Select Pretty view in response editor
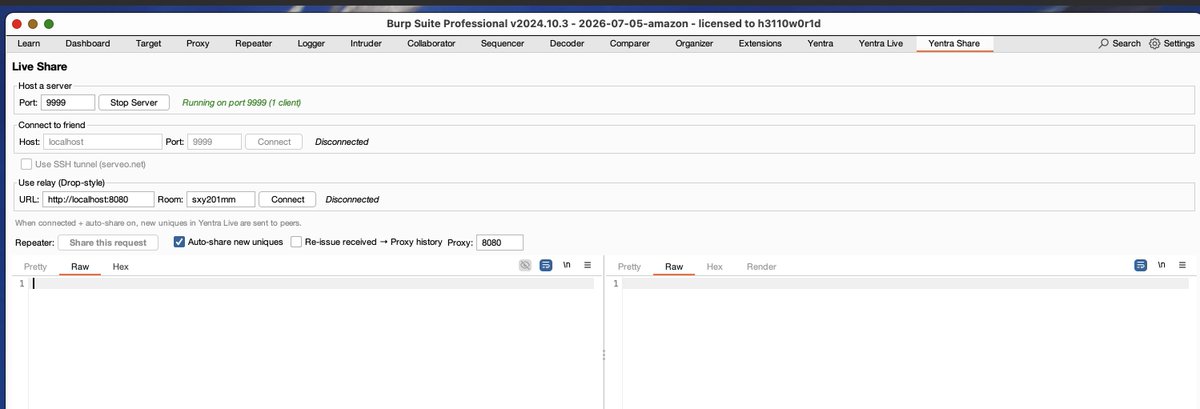This screenshot has width=1200, height=409. point(629,266)
